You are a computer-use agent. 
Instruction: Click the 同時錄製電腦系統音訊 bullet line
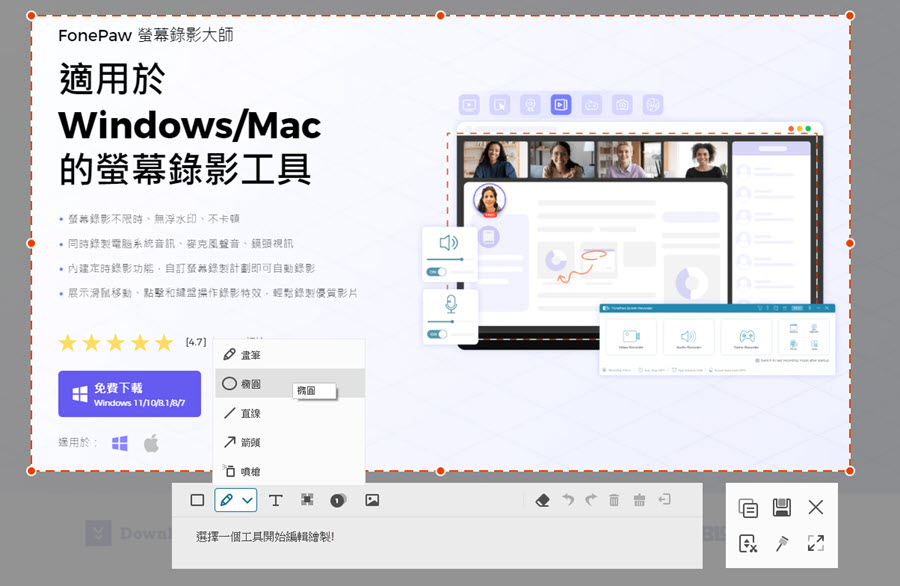[180, 243]
